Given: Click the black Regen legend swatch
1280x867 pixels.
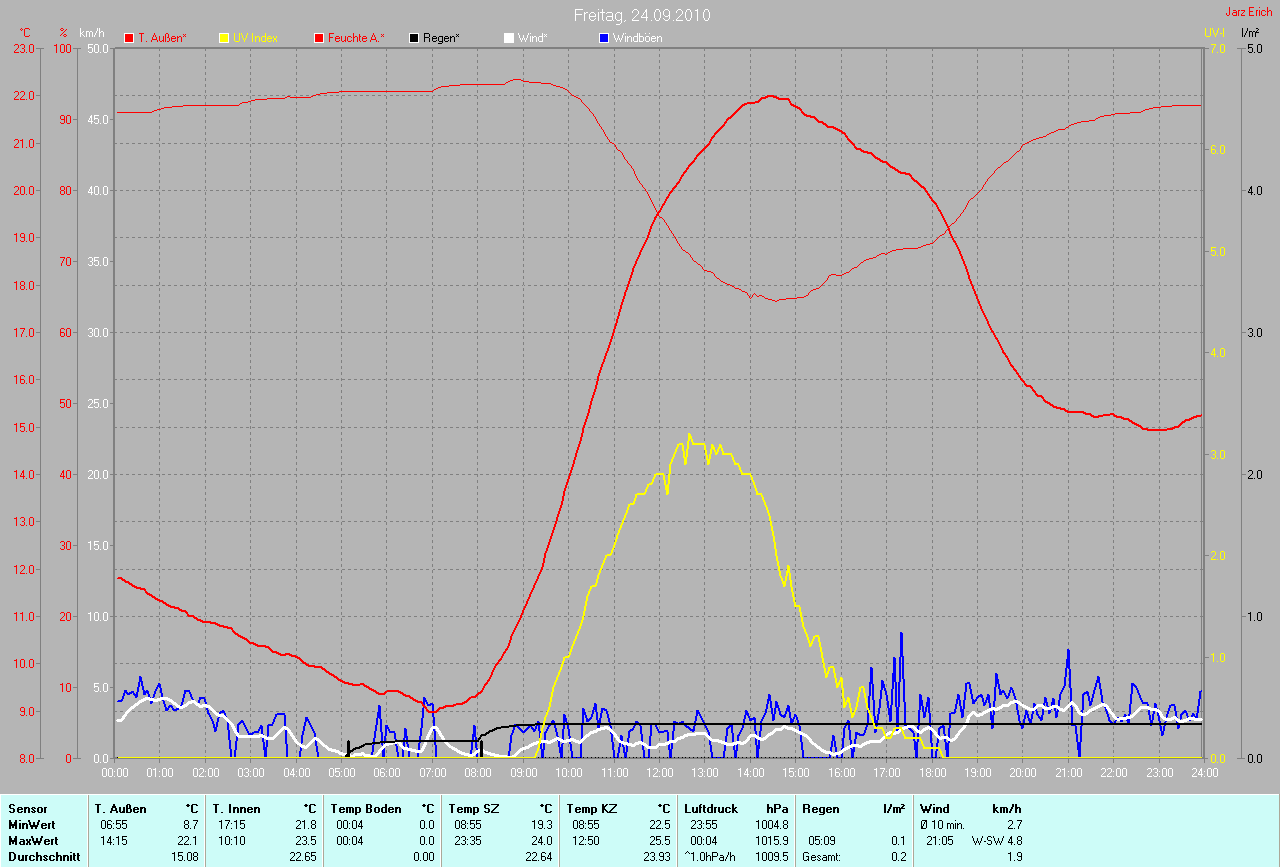Looking at the screenshot, I should click(414, 38).
